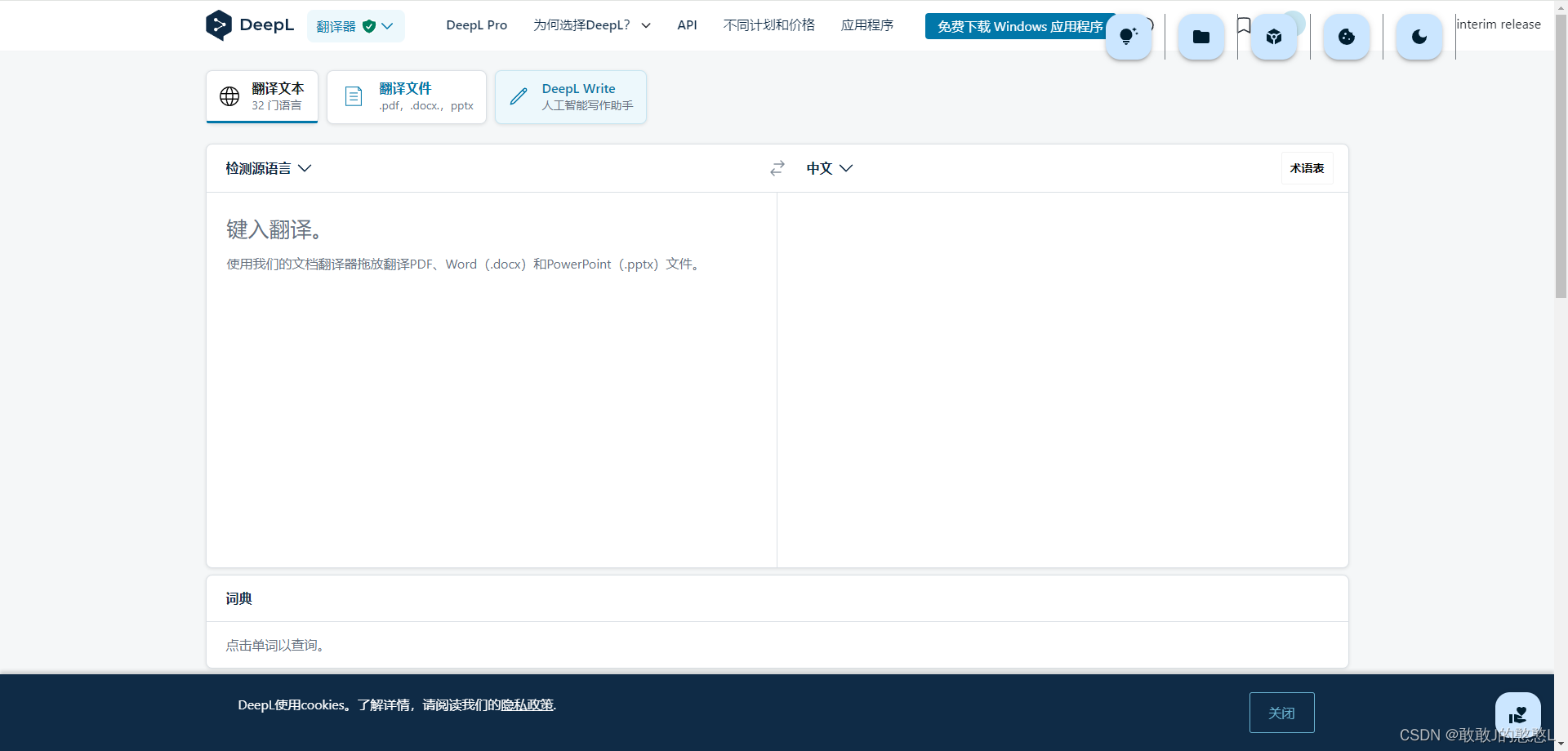Click the interim release text
1568x751 pixels.
click(1499, 24)
